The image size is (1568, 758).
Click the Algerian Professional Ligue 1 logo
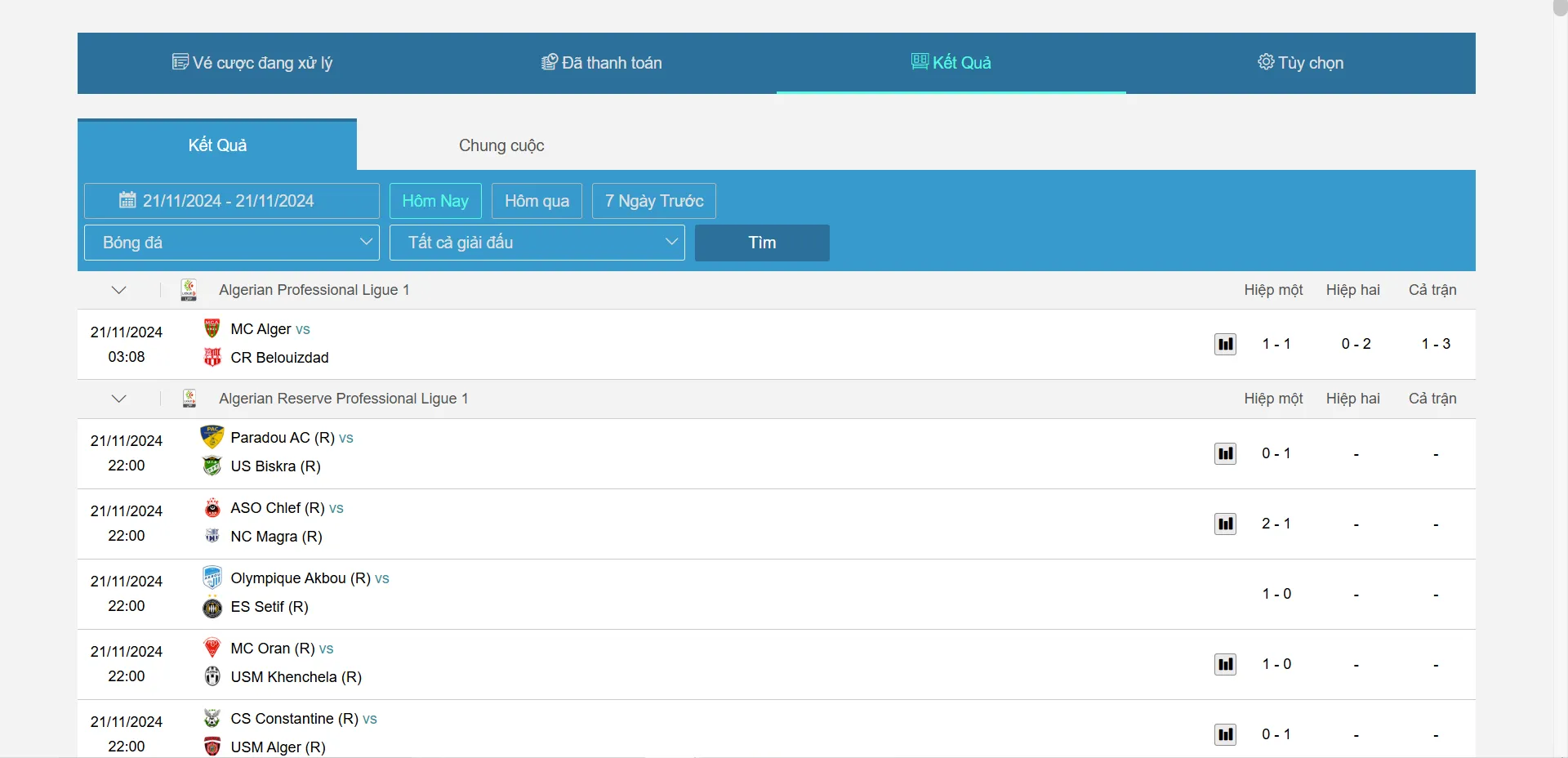pos(189,290)
